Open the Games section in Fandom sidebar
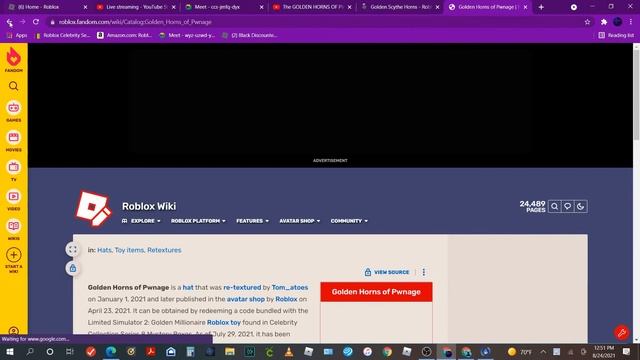The width and height of the screenshot is (640, 360). 13,111
